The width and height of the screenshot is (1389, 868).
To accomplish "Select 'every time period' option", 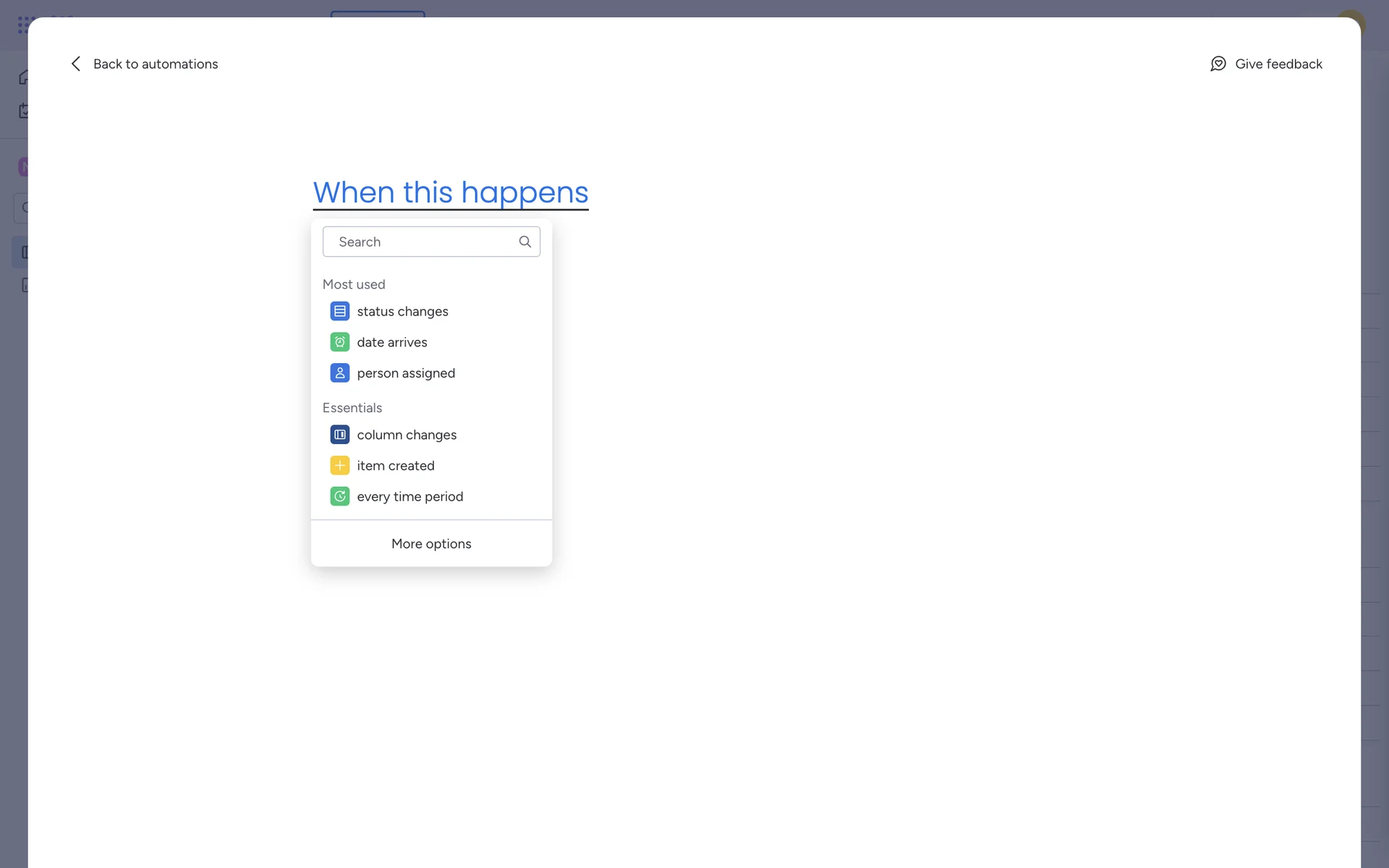I will click(409, 497).
